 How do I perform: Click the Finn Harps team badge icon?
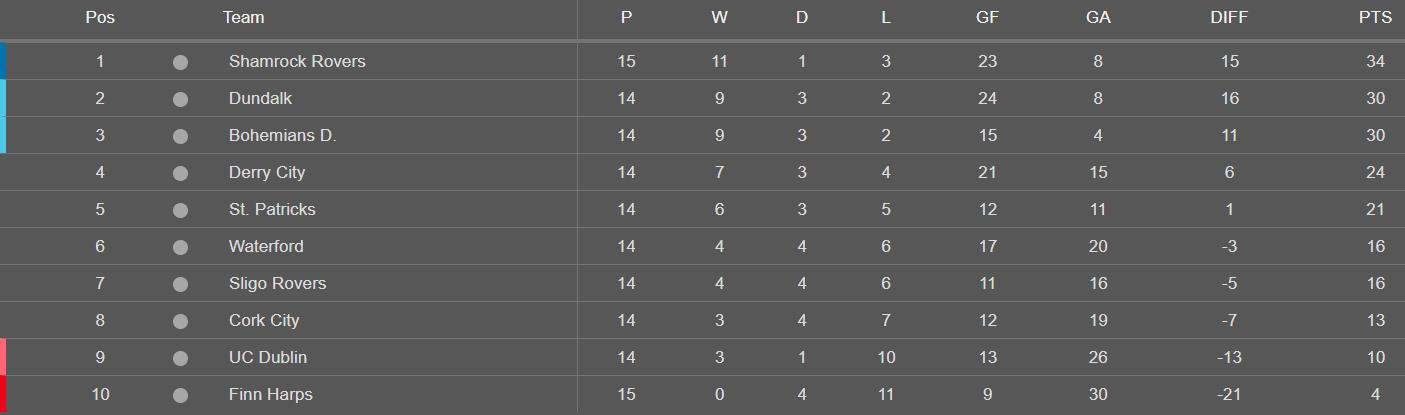180,395
